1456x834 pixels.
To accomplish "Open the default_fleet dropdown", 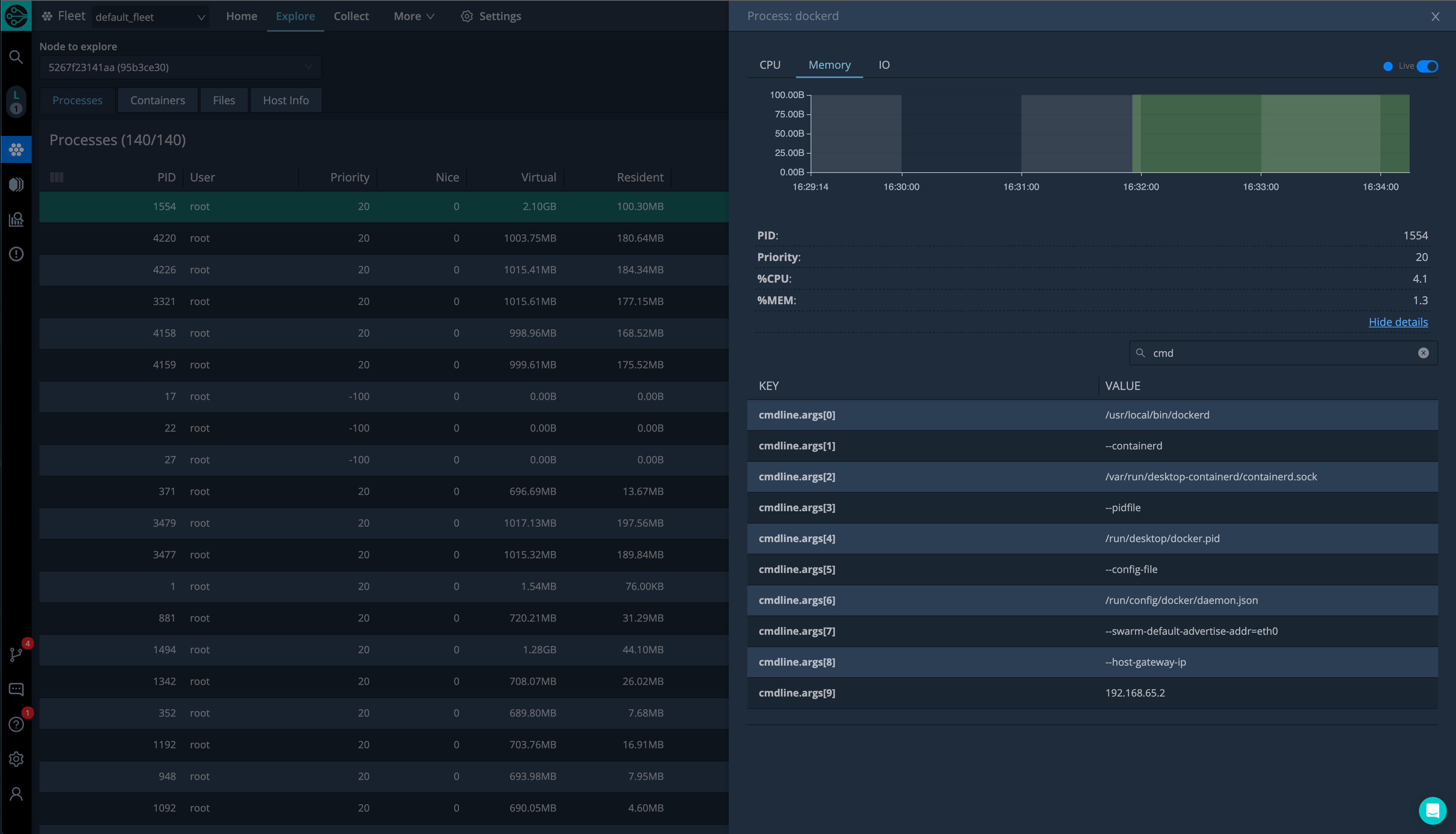I will tap(150, 17).
